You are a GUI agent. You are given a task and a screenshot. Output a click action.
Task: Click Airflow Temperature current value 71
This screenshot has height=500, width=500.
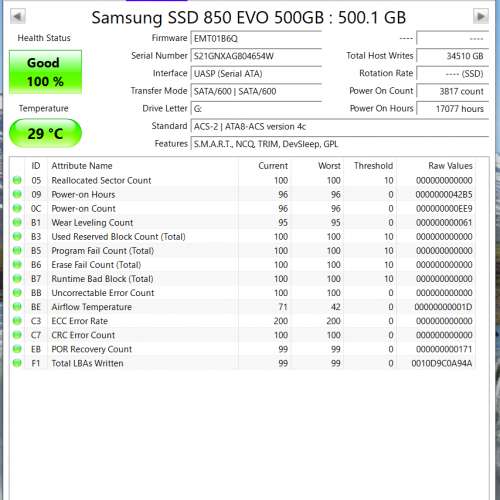283,307
